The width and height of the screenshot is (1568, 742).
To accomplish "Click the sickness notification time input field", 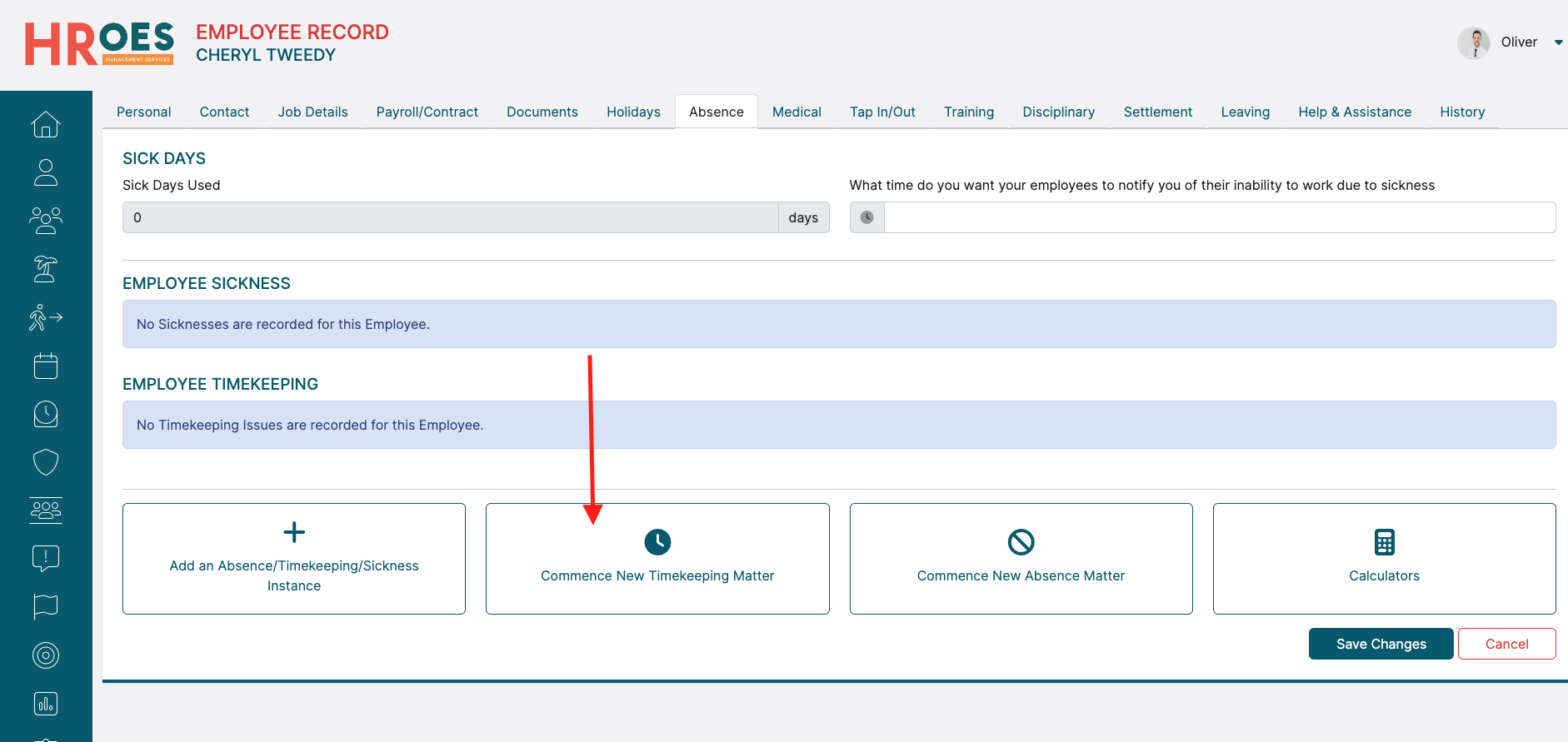I will 1219,217.
